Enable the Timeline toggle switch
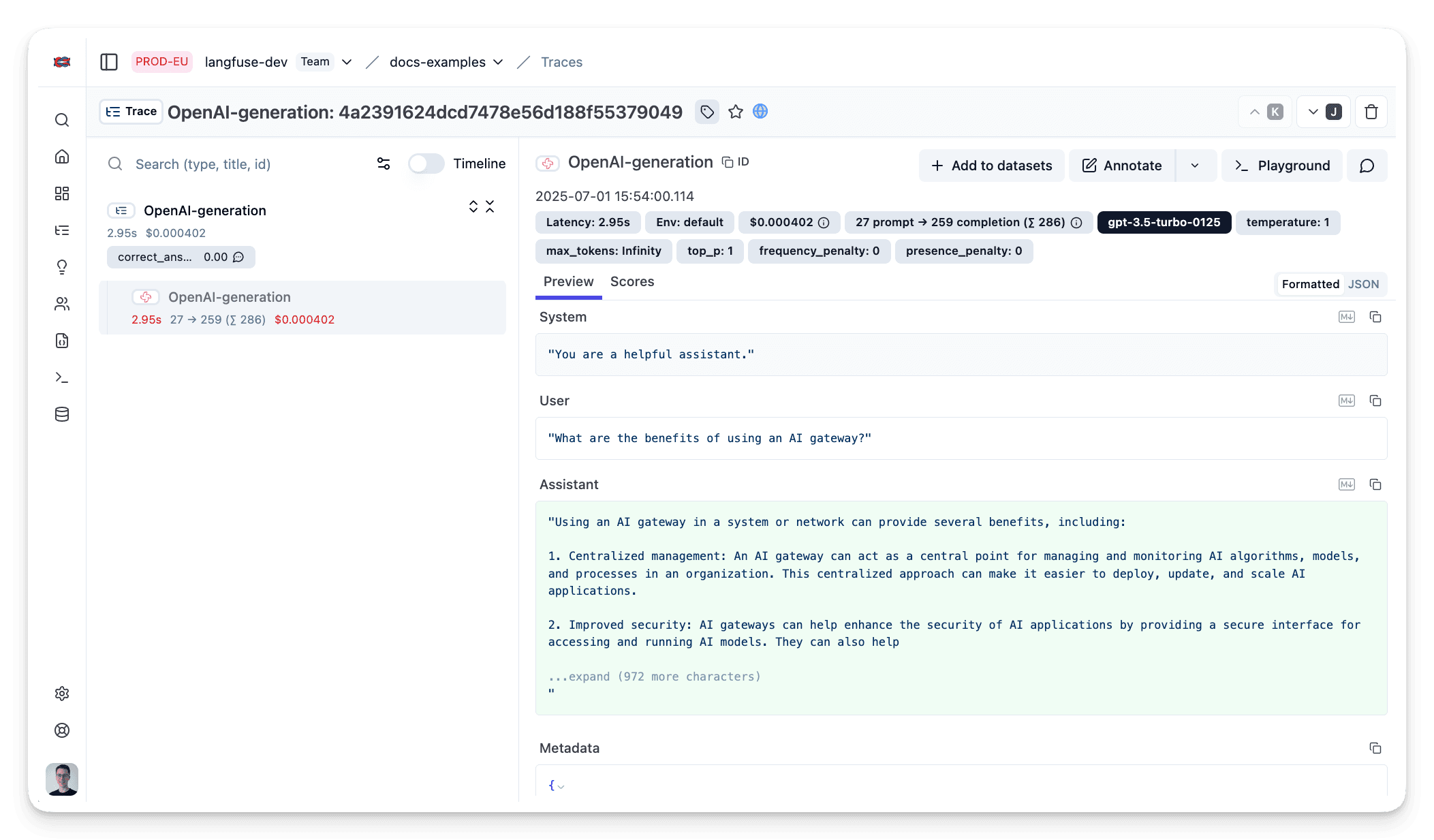The height and width of the screenshot is (840, 1434). tap(426, 164)
